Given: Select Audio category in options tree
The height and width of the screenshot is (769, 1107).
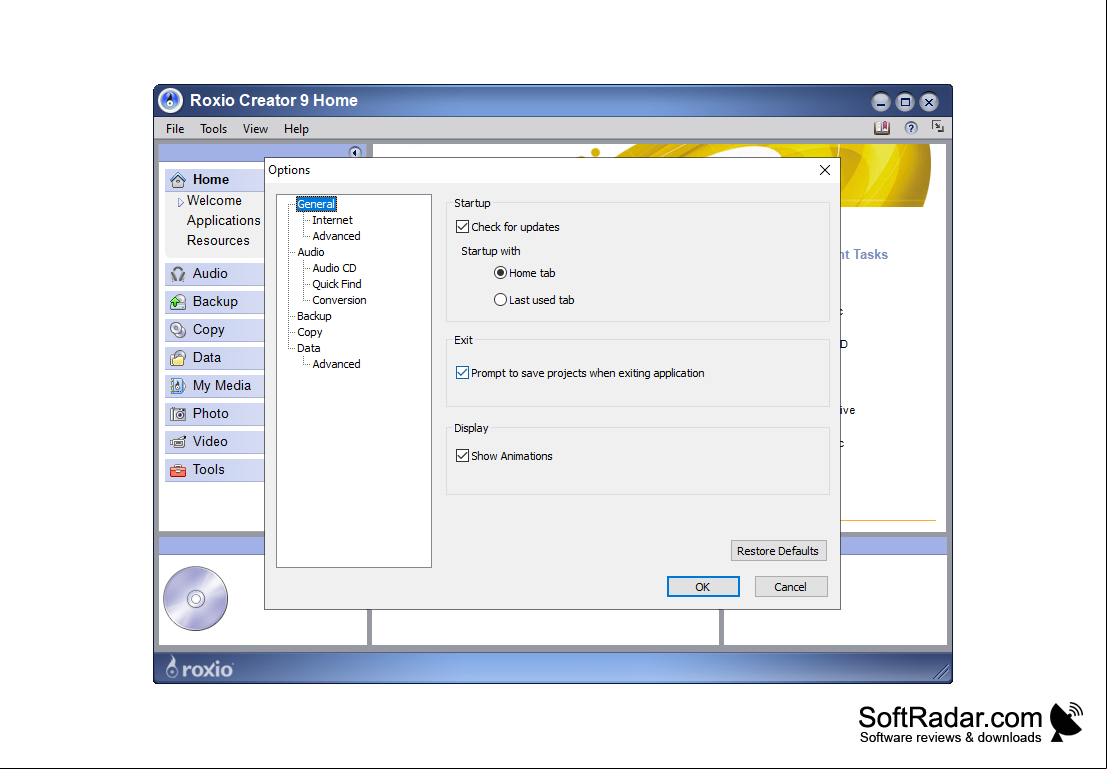Looking at the screenshot, I should [x=311, y=252].
